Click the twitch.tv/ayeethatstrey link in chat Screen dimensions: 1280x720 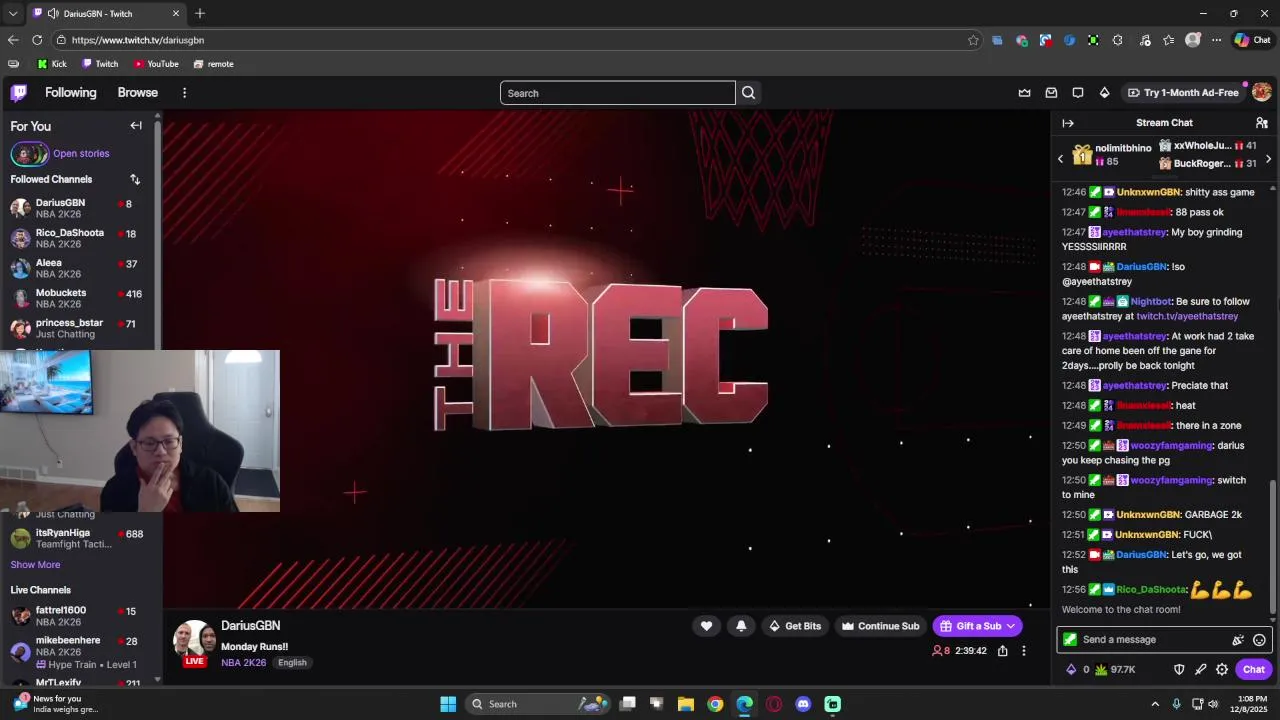pyautogui.click(x=1187, y=317)
